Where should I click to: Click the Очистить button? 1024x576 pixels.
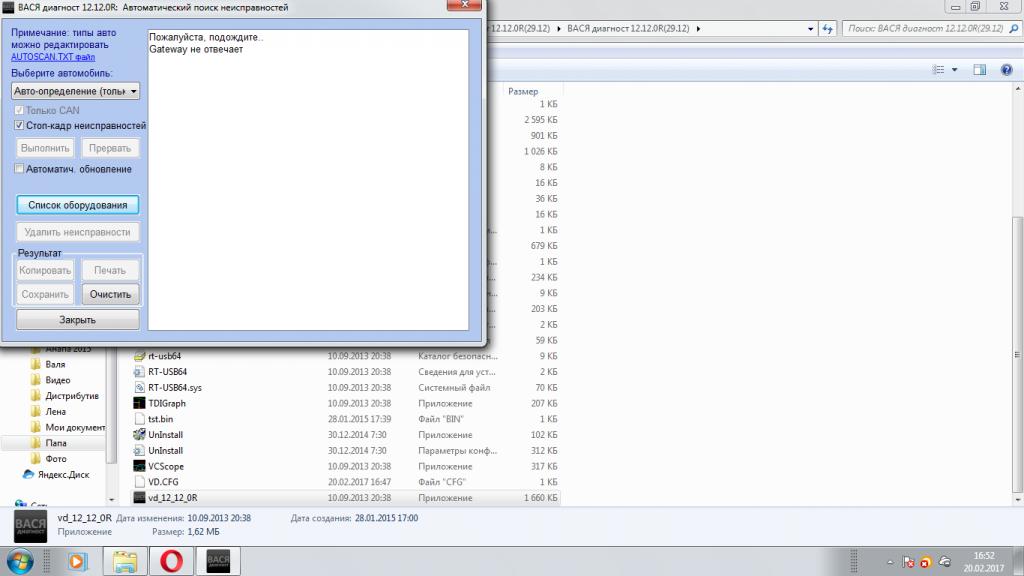point(110,295)
